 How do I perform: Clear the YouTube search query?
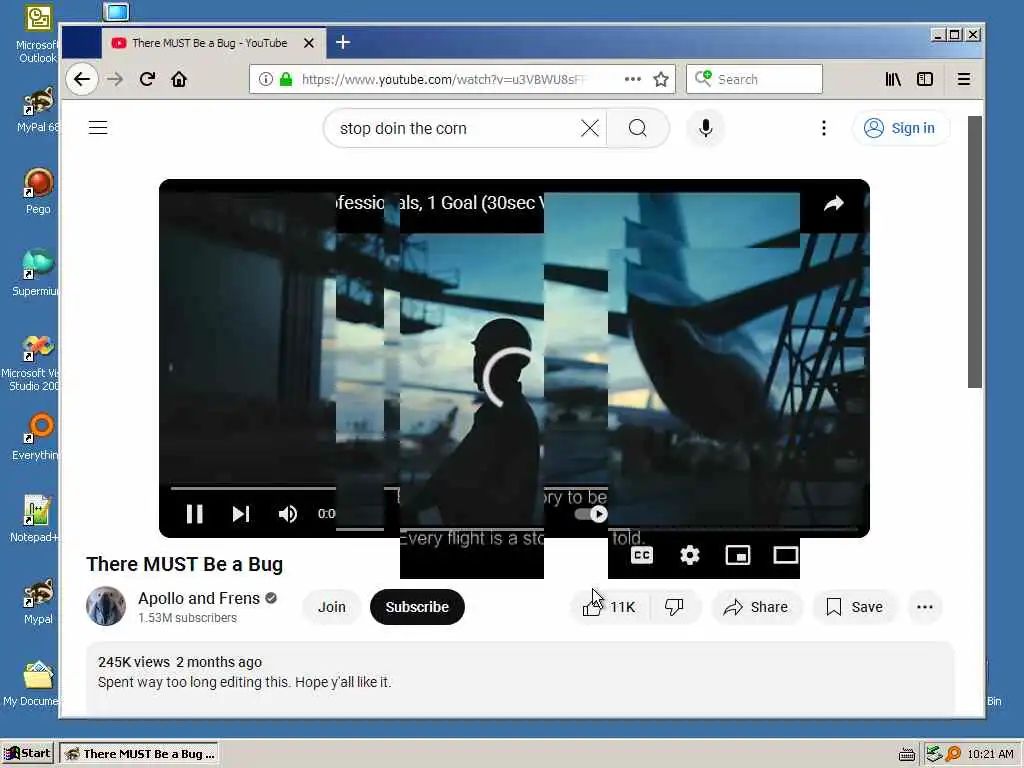pyautogui.click(x=590, y=128)
